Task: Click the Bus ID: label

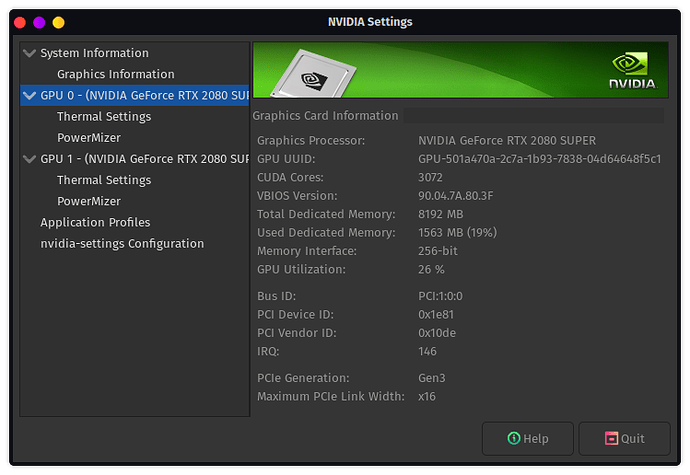Action: click(x=277, y=296)
